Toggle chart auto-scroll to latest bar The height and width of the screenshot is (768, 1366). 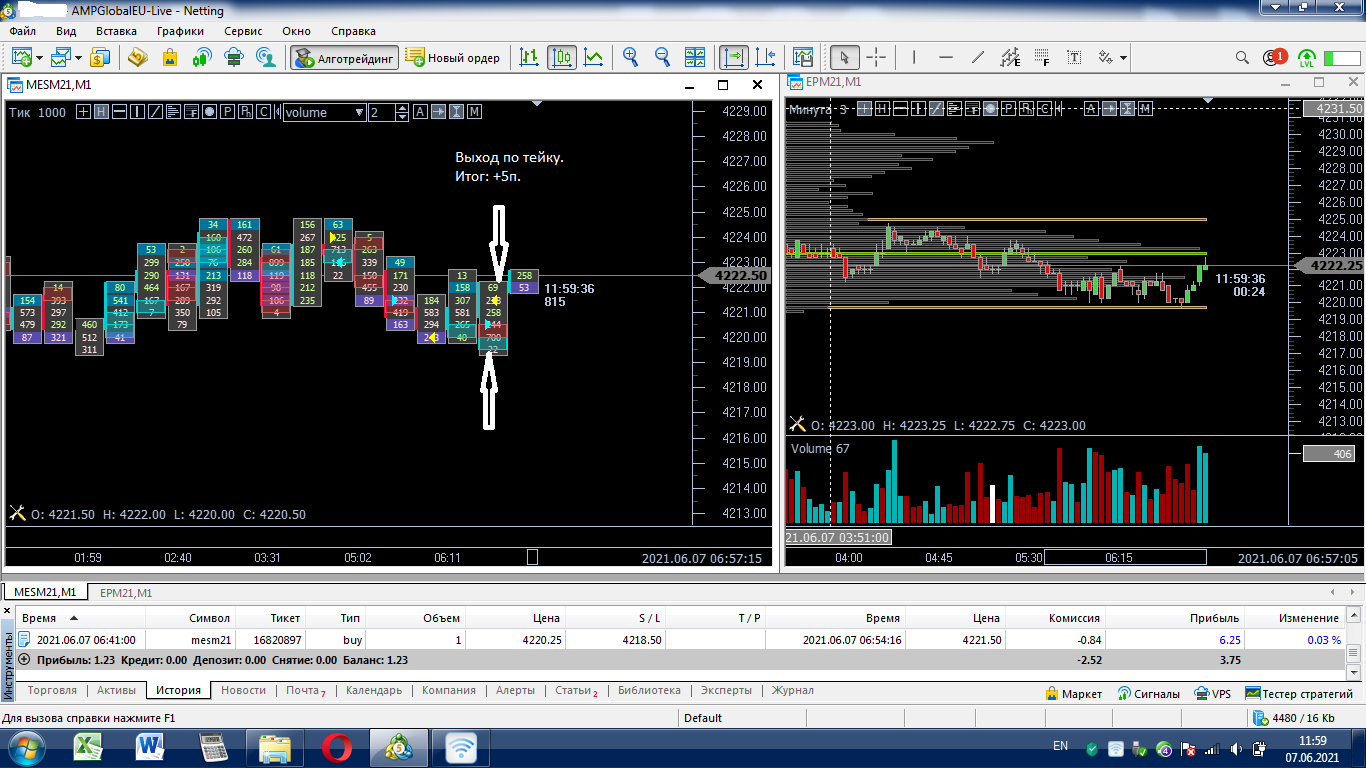(734, 57)
